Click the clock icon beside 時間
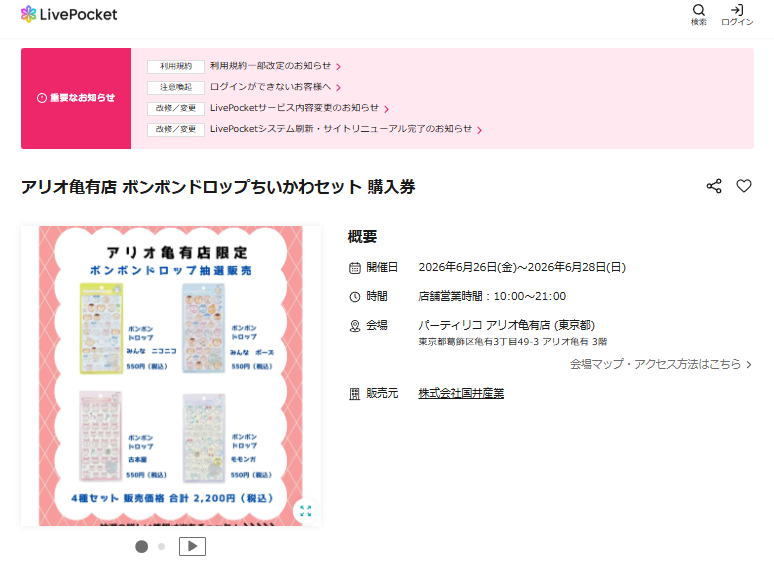Screen dimensions: 774x569 click(x=355, y=297)
